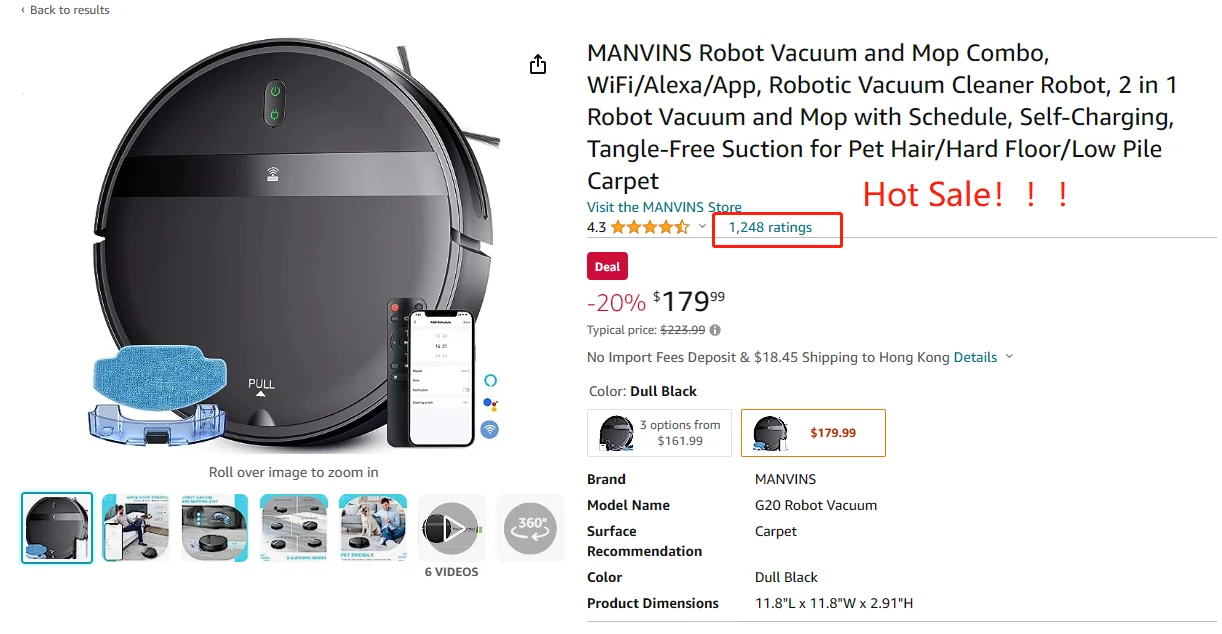
Task: Select the first product thumbnail
Action: coord(57,527)
